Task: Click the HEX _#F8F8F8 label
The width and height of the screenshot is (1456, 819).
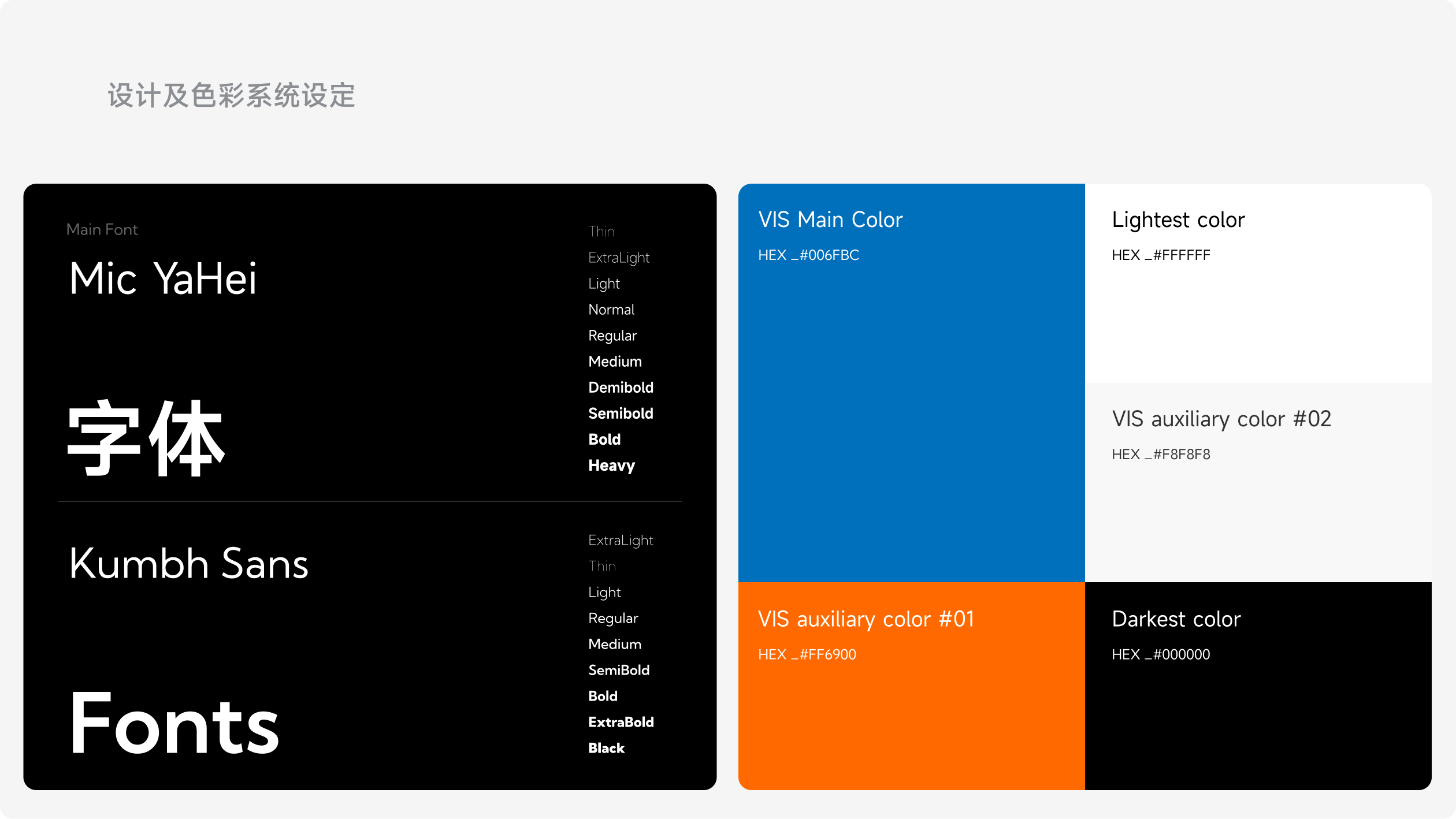Action: click(x=1160, y=455)
